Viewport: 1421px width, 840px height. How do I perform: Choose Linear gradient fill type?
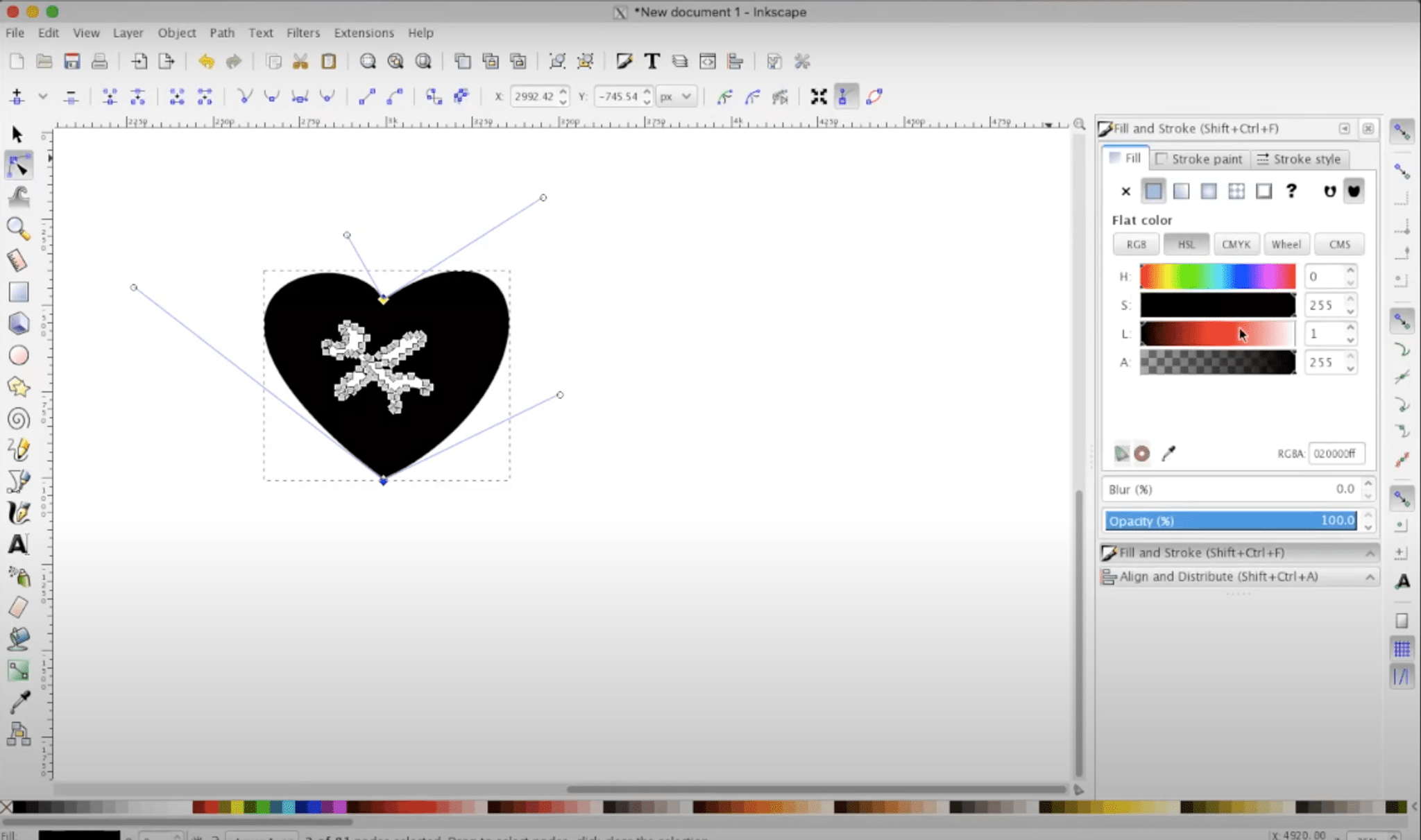(1181, 191)
